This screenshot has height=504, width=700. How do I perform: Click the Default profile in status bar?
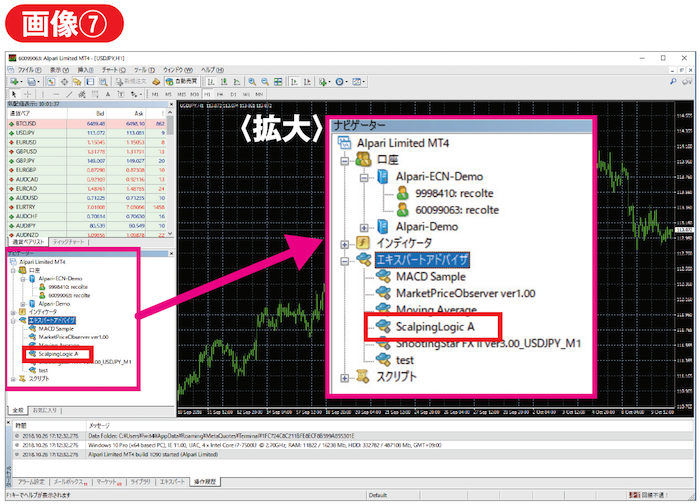point(378,495)
